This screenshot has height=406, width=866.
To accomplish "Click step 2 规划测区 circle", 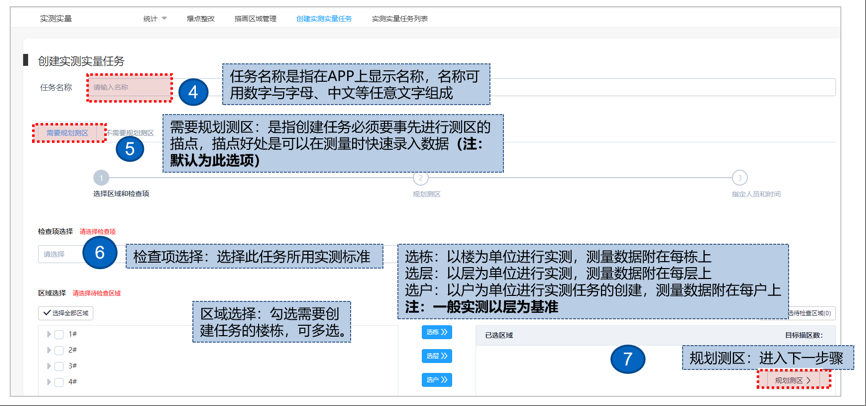I will point(420,178).
